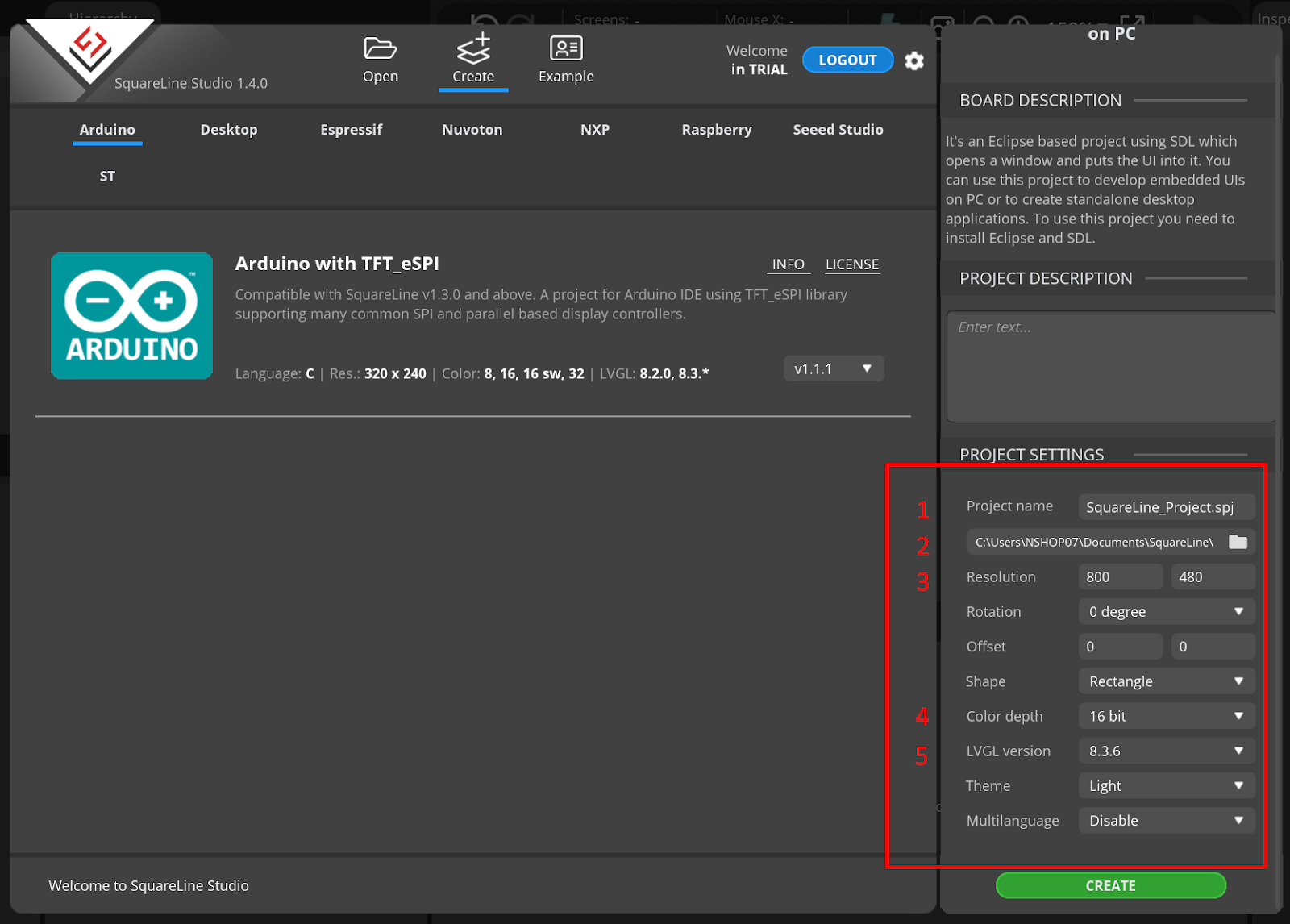1290x924 pixels.
Task: Open the LICENSE link for Arduino board
Action: click(x=852, y=264)
